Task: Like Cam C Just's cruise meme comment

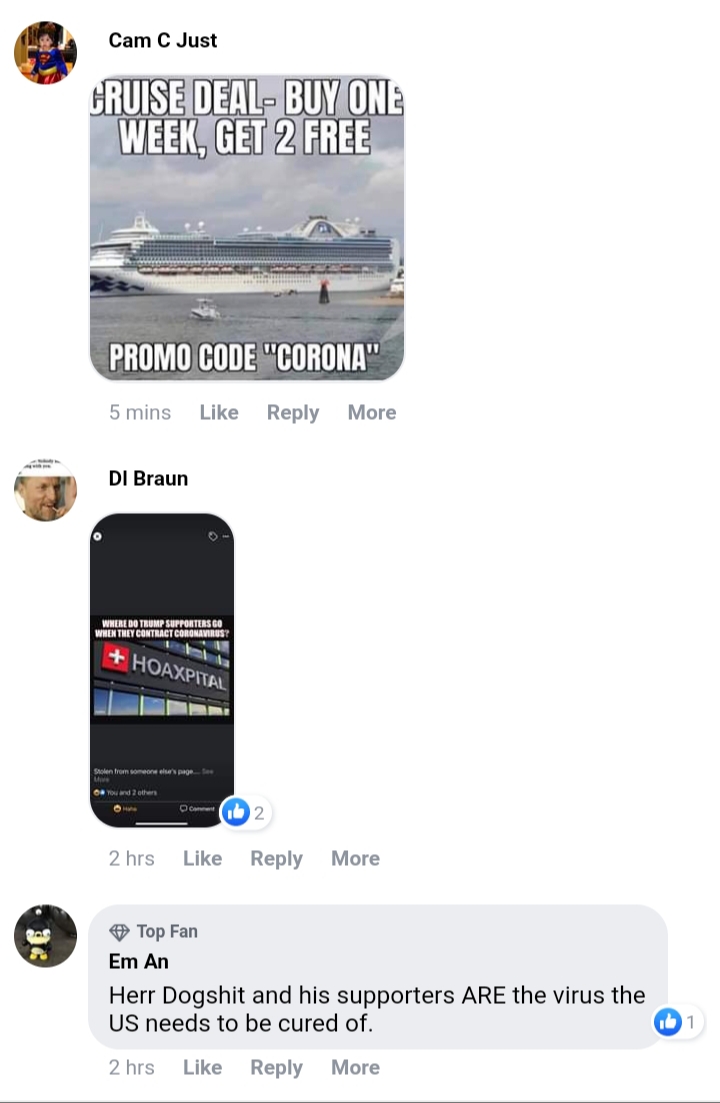Action: pyautogui.click(x=219, y=412)
